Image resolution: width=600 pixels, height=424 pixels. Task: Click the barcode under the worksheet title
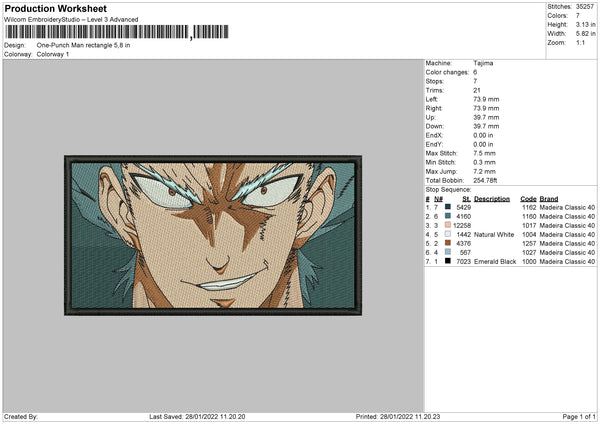point(115,33)
